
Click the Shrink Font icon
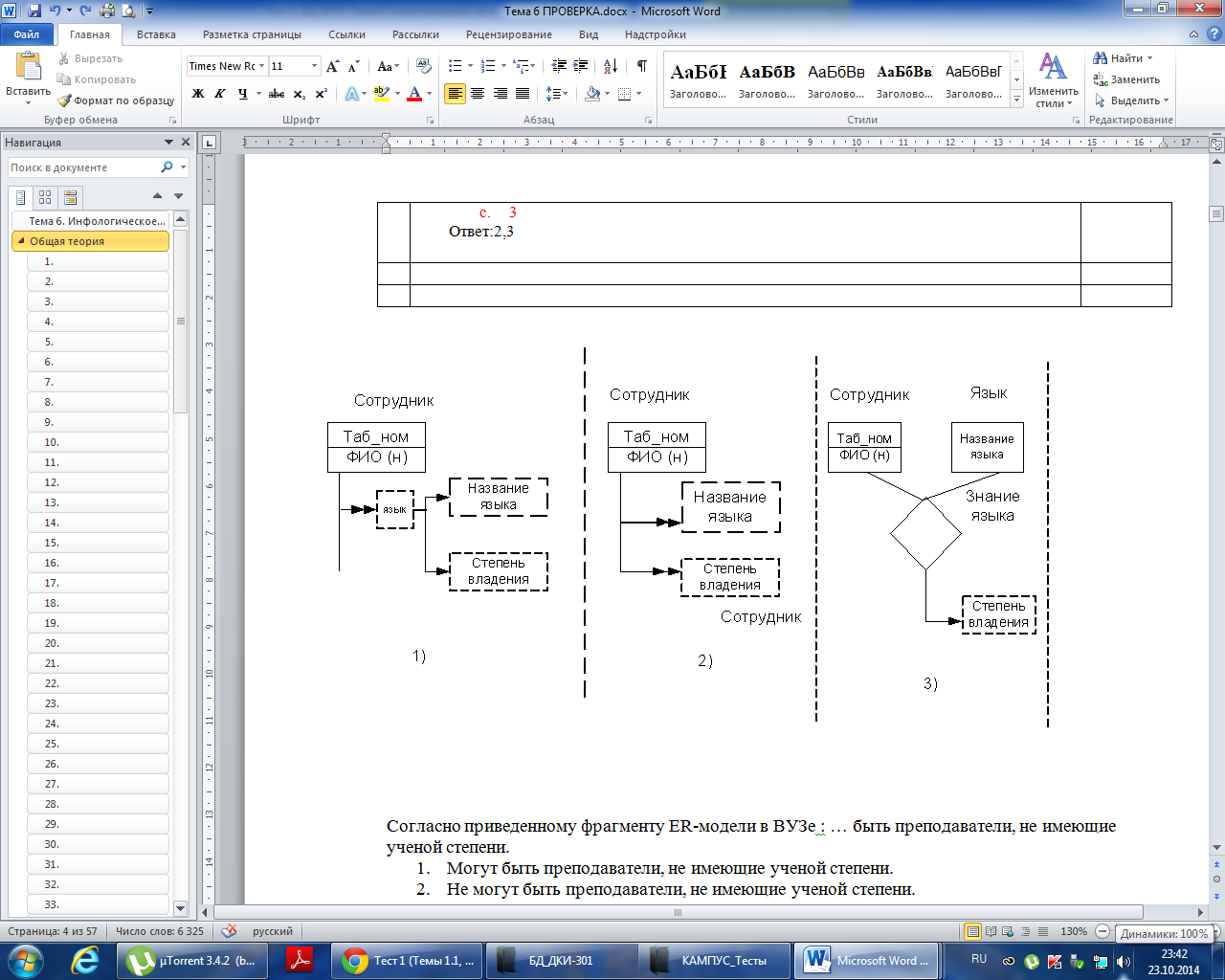tap(353, 66)
